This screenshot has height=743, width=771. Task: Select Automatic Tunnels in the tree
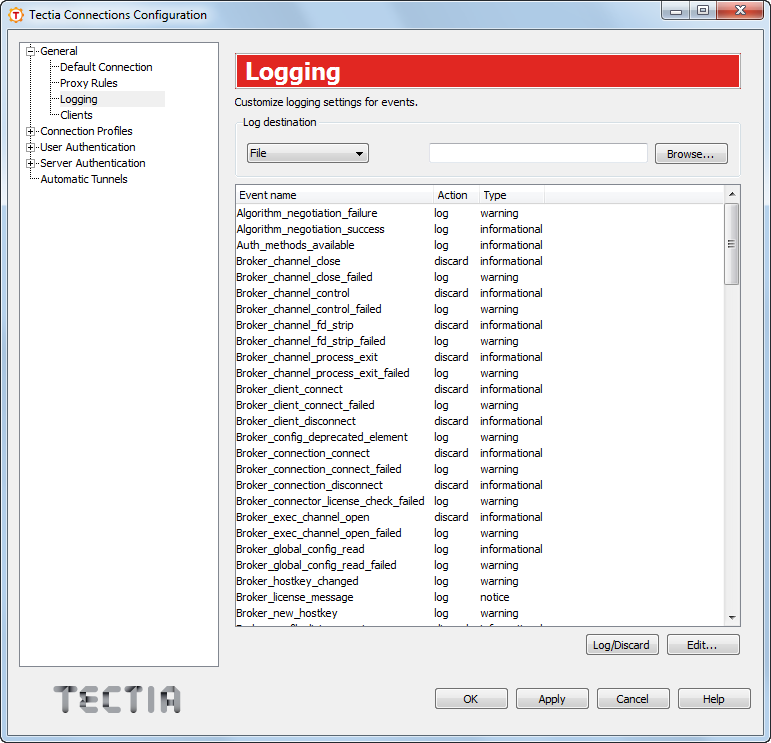[x=84, y=179]
